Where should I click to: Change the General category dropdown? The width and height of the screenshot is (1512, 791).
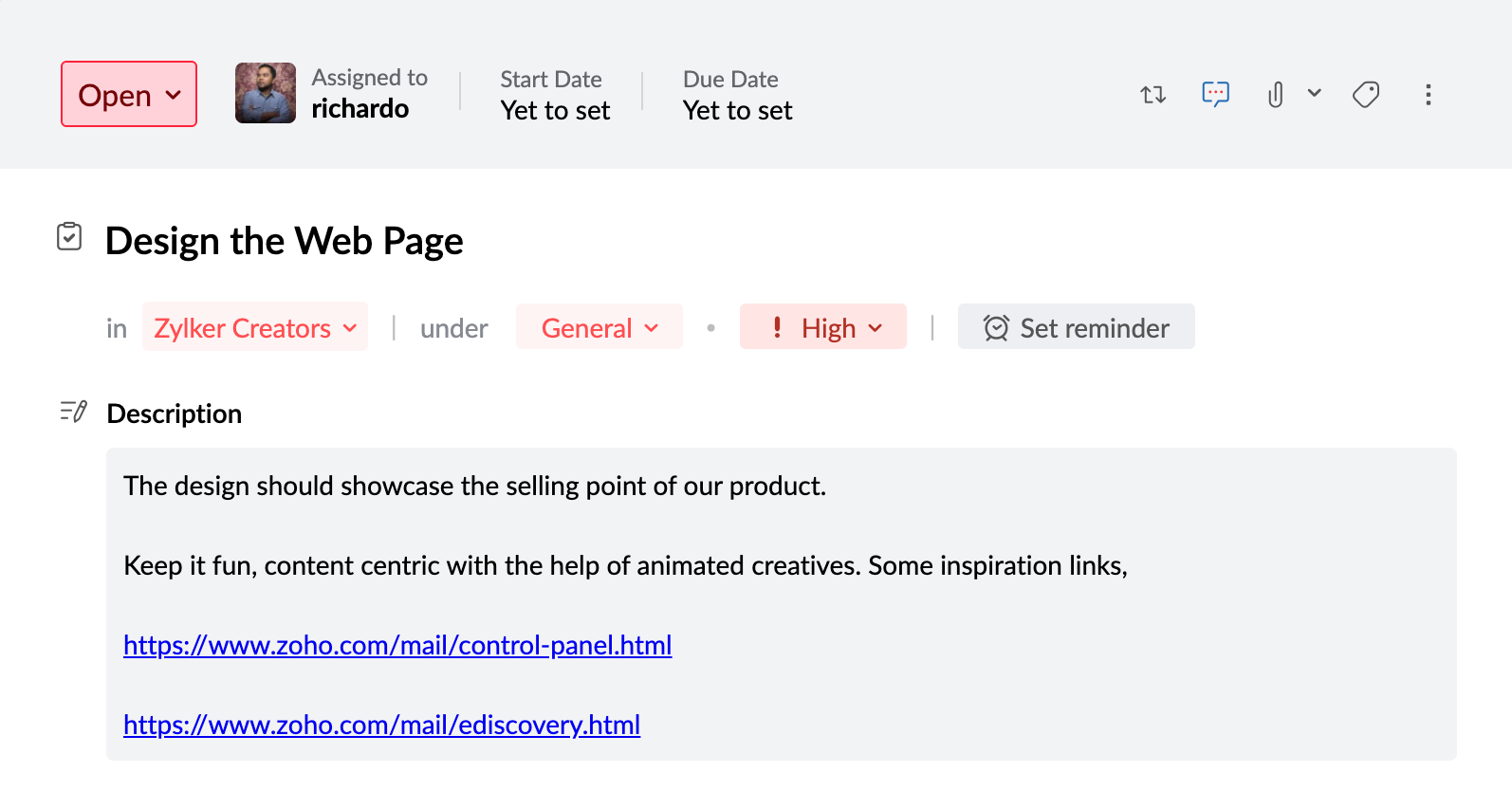point(599,328)
